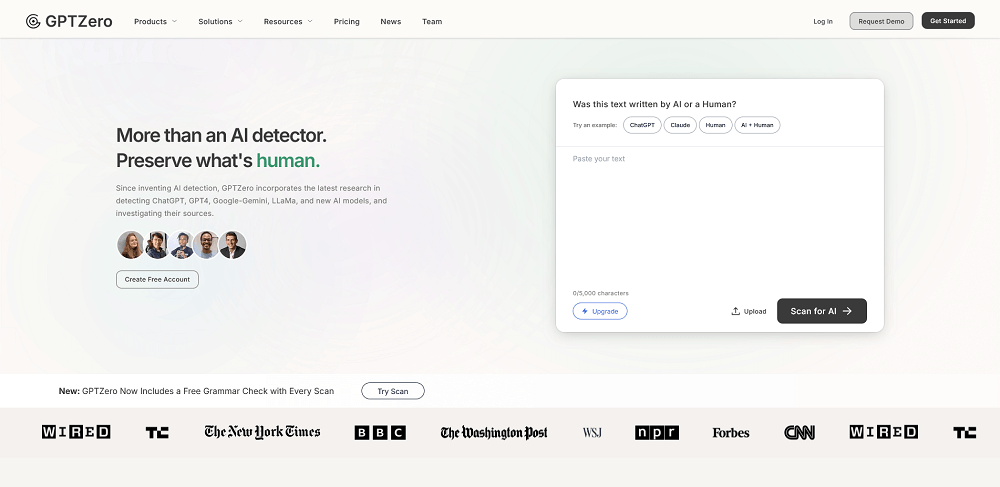1000x487 pixels.
Task: Try the Human example text
Action: (x=716, y=125)
